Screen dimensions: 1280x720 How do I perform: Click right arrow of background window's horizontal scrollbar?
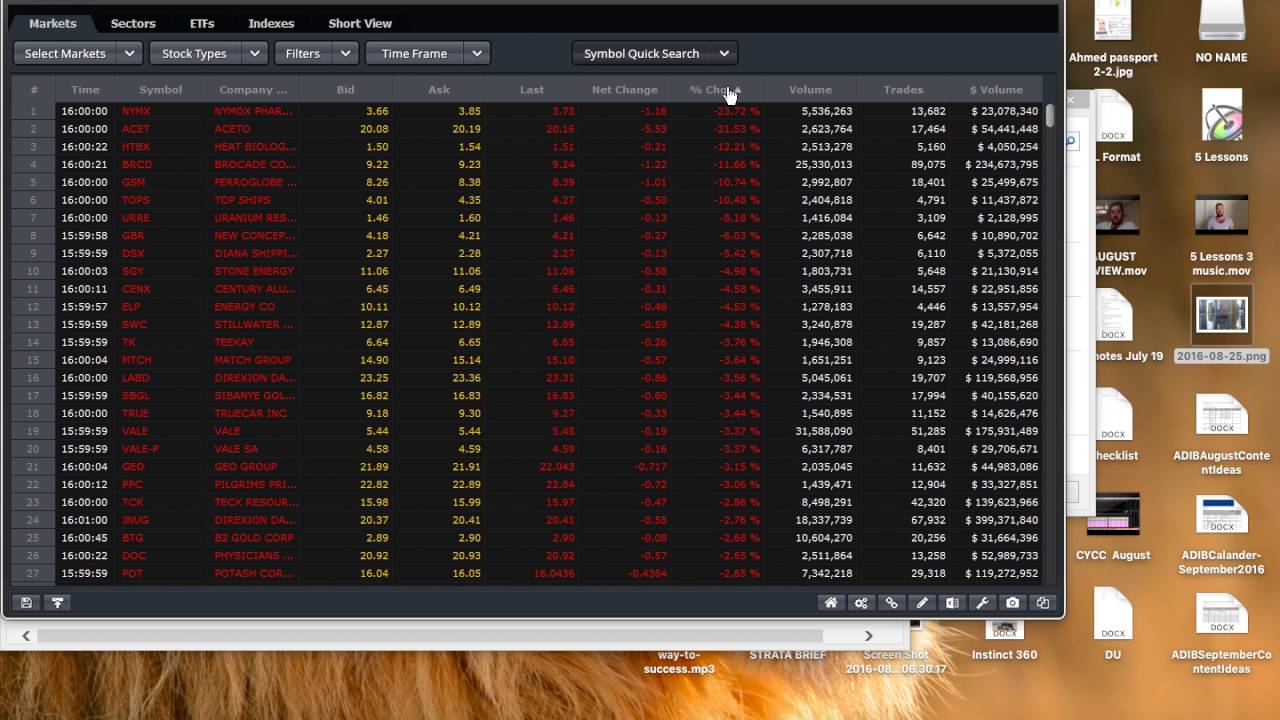[x=868, y=635]
